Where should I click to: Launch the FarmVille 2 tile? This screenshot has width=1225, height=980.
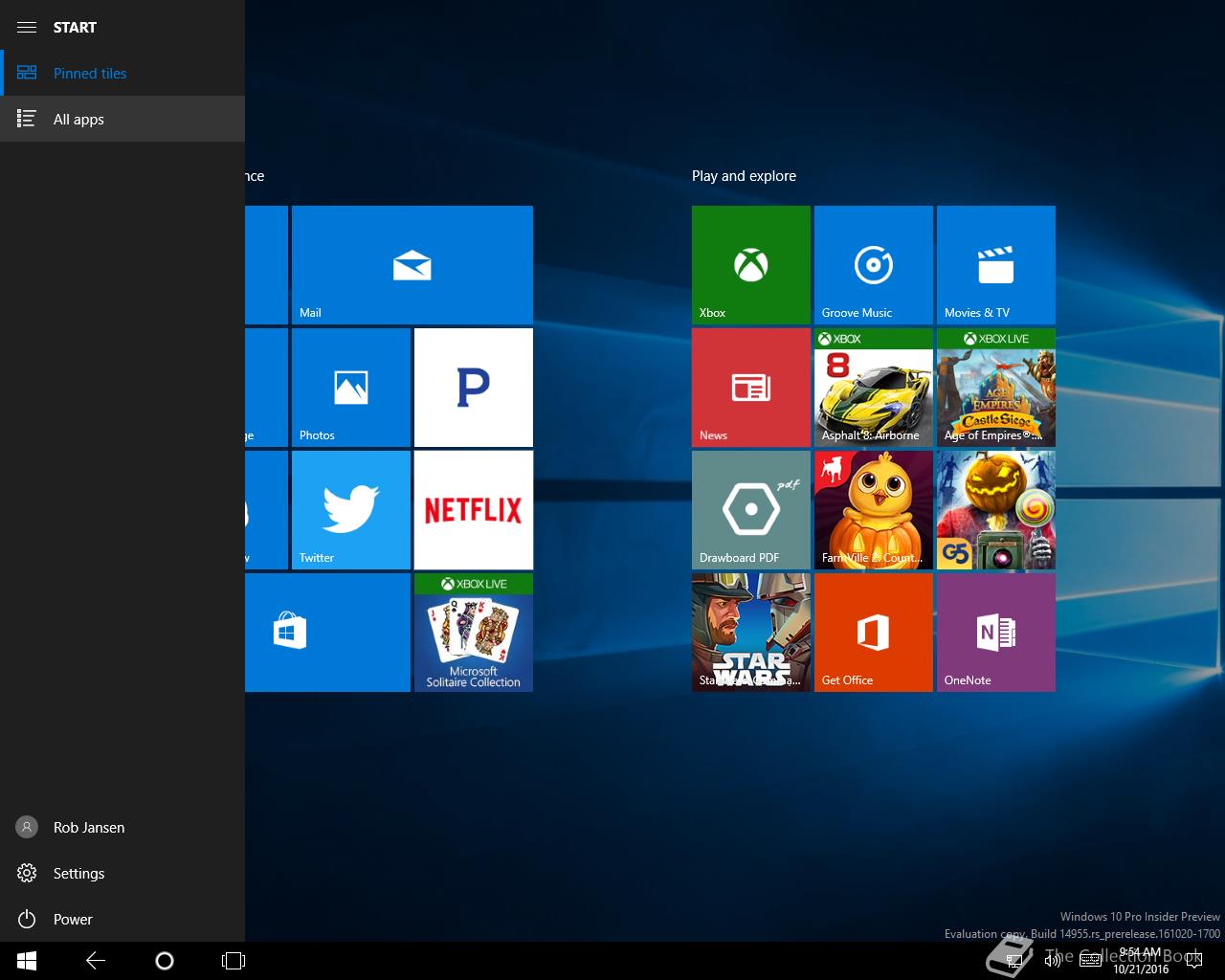pyautogui.click(x=874, y=510)
